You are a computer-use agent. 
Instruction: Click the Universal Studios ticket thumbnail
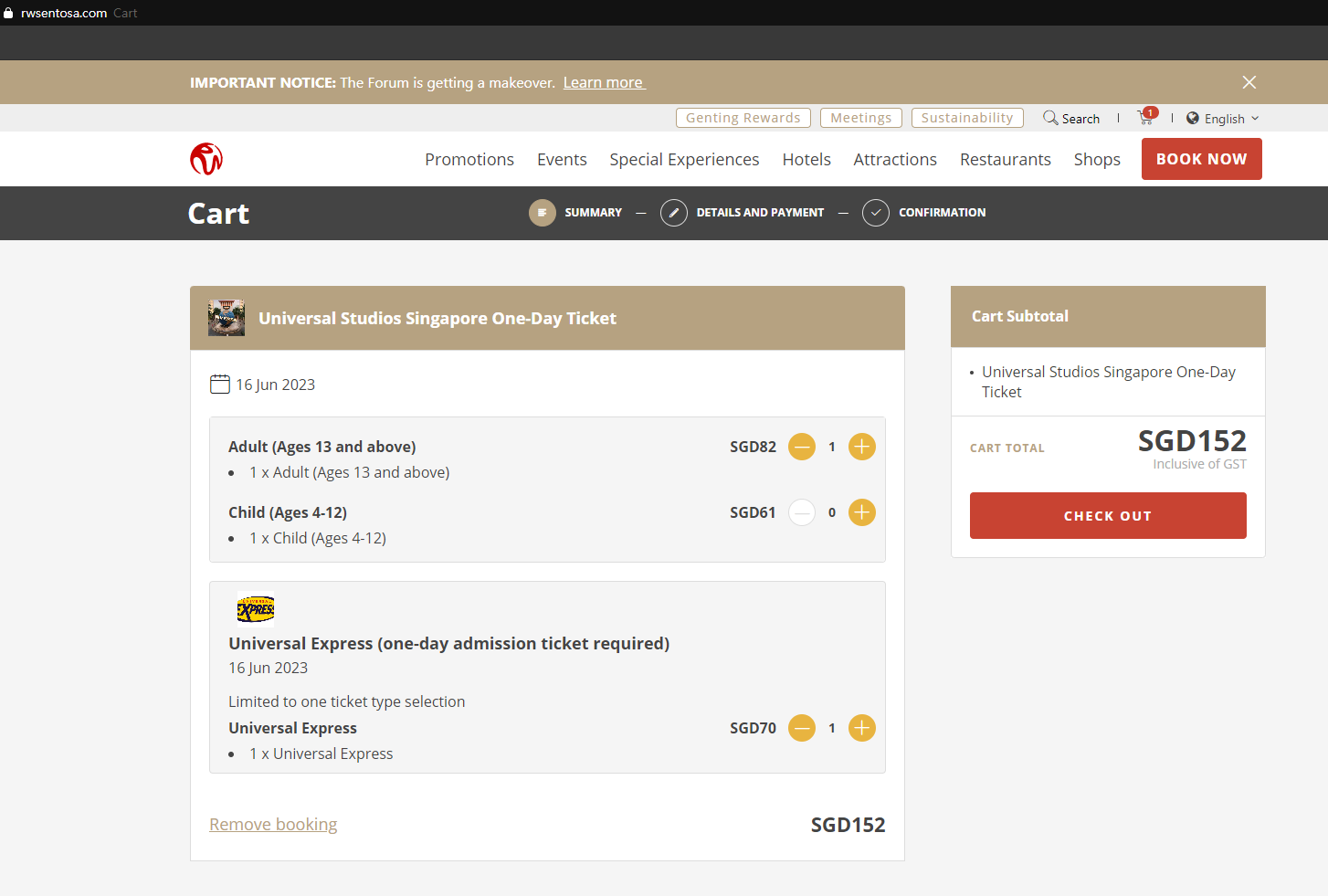coord(227,318)
